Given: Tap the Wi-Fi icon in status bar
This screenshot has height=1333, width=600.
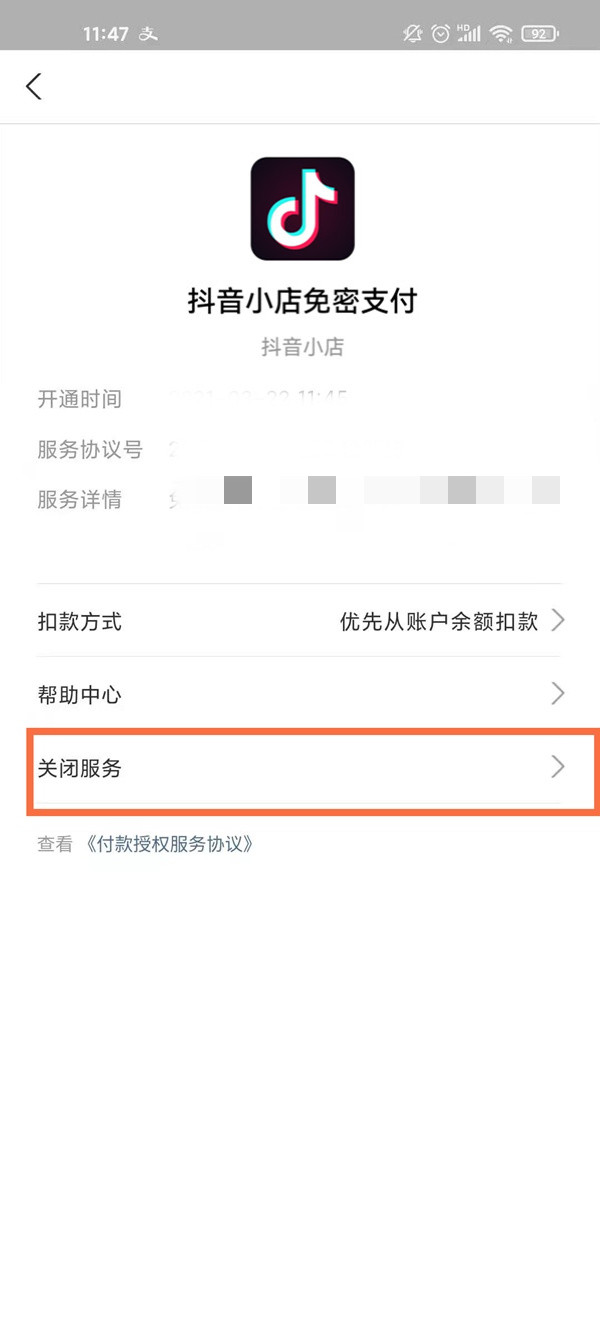Looking at the screenshot, I should [x=500, y=33].
